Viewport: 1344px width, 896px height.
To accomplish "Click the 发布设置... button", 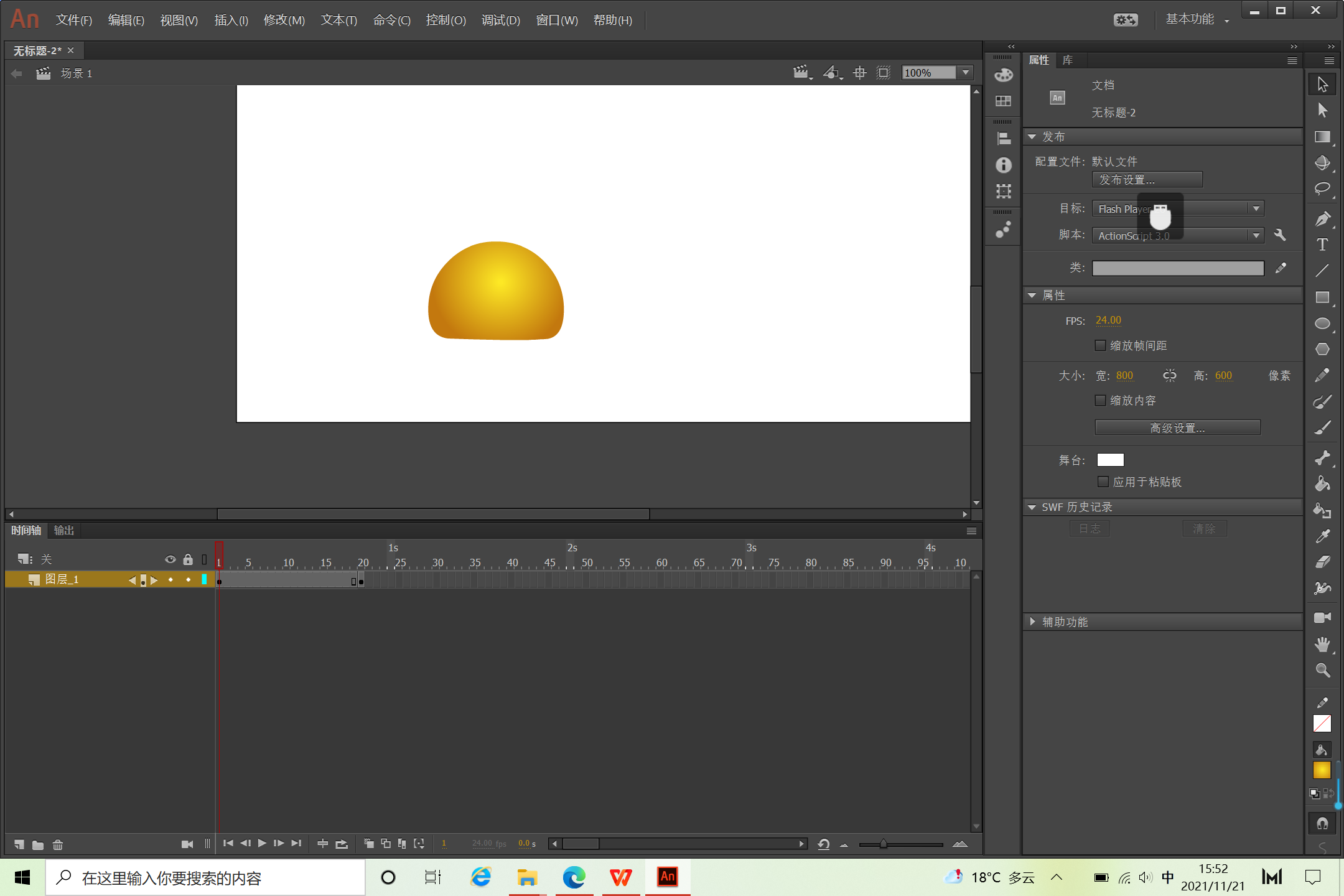I will pyautogui.click(x=1147, y=180).
